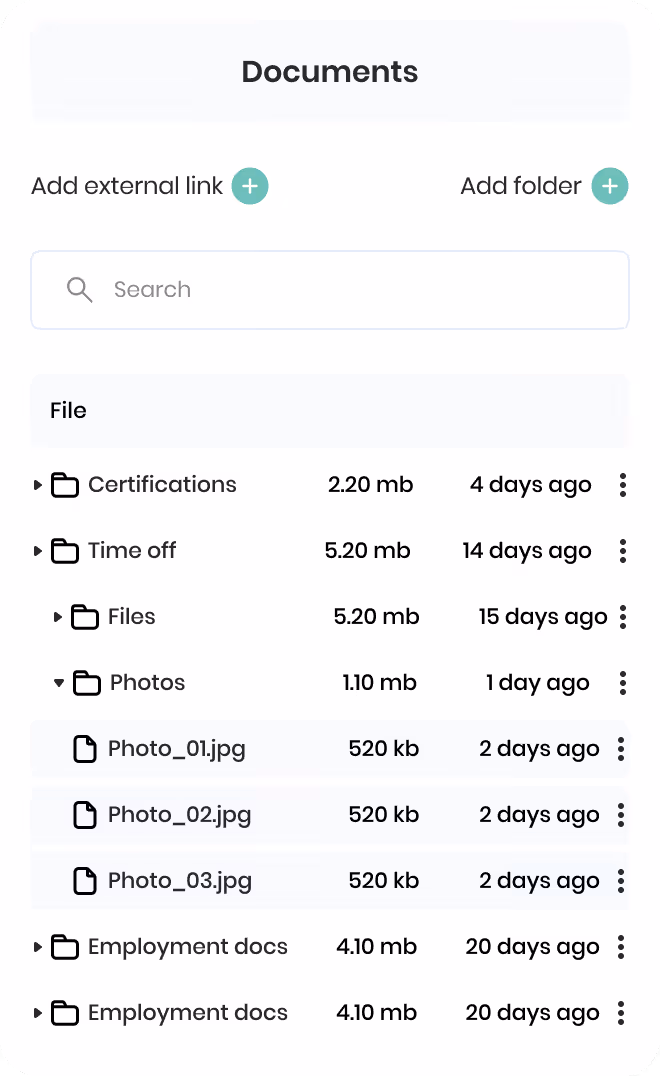Image resolution: width=660 pixels, height=1076 pixels.
Task: Click the Files folder icon
Action: [x=85, y=616]
